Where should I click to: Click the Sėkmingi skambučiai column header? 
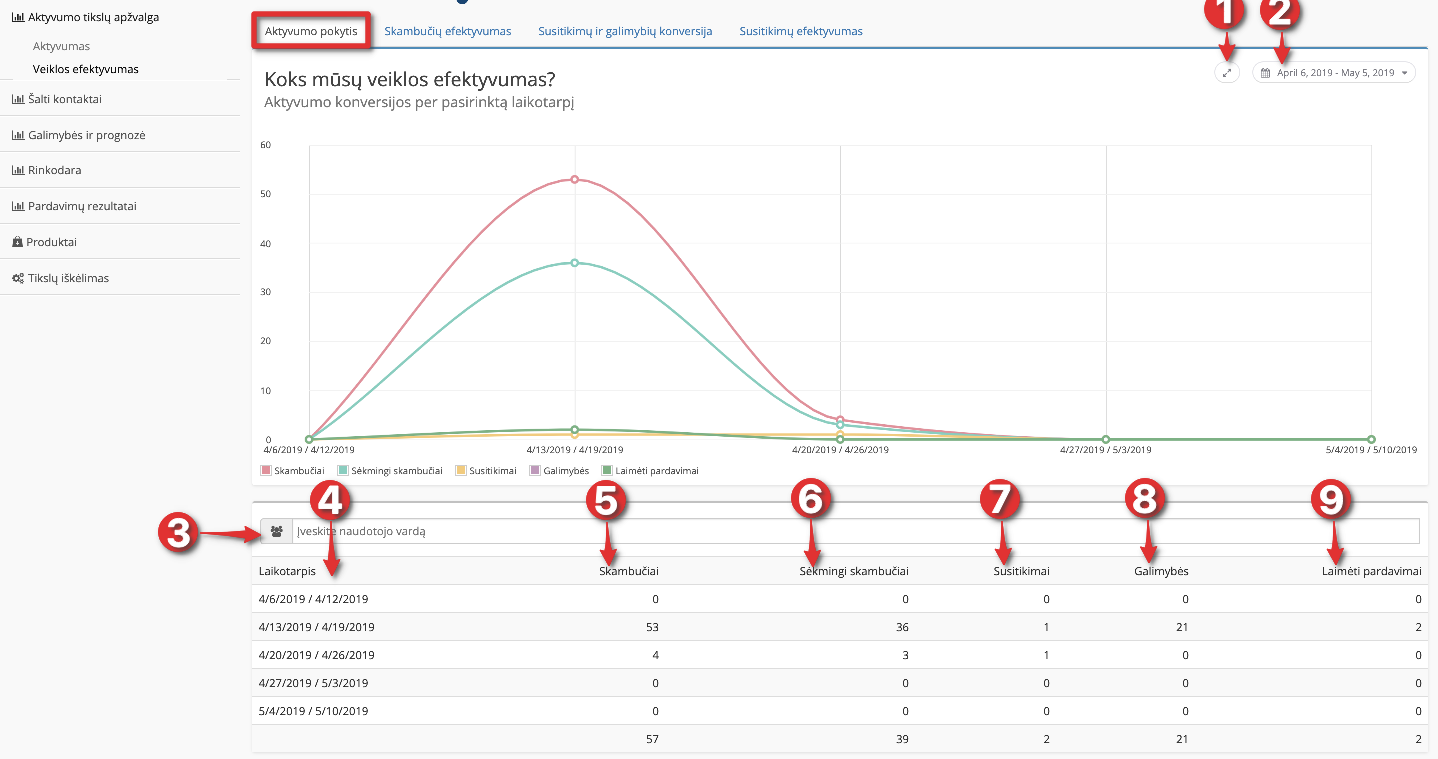854,571
